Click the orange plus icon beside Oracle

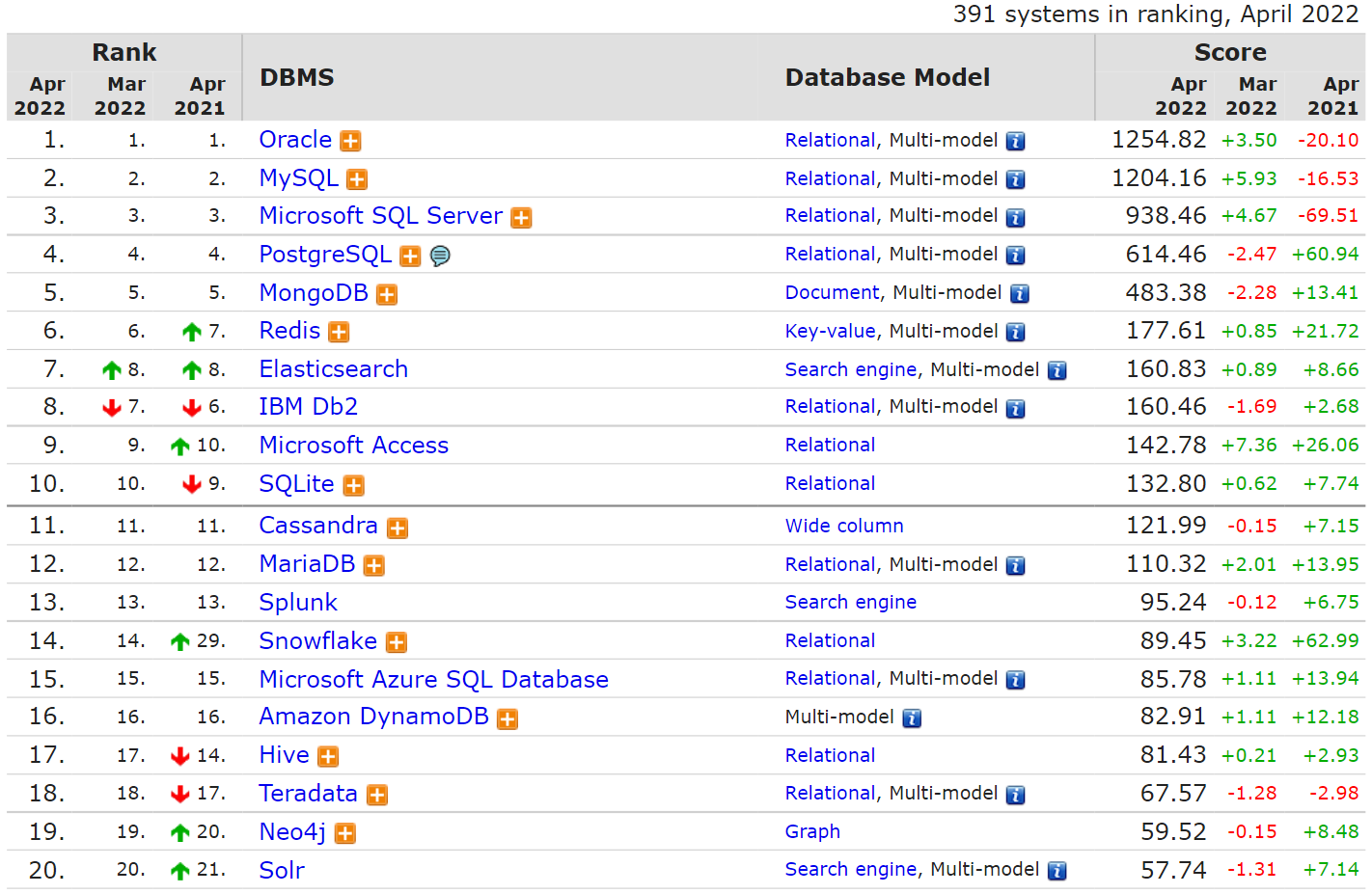pos(350,142)
